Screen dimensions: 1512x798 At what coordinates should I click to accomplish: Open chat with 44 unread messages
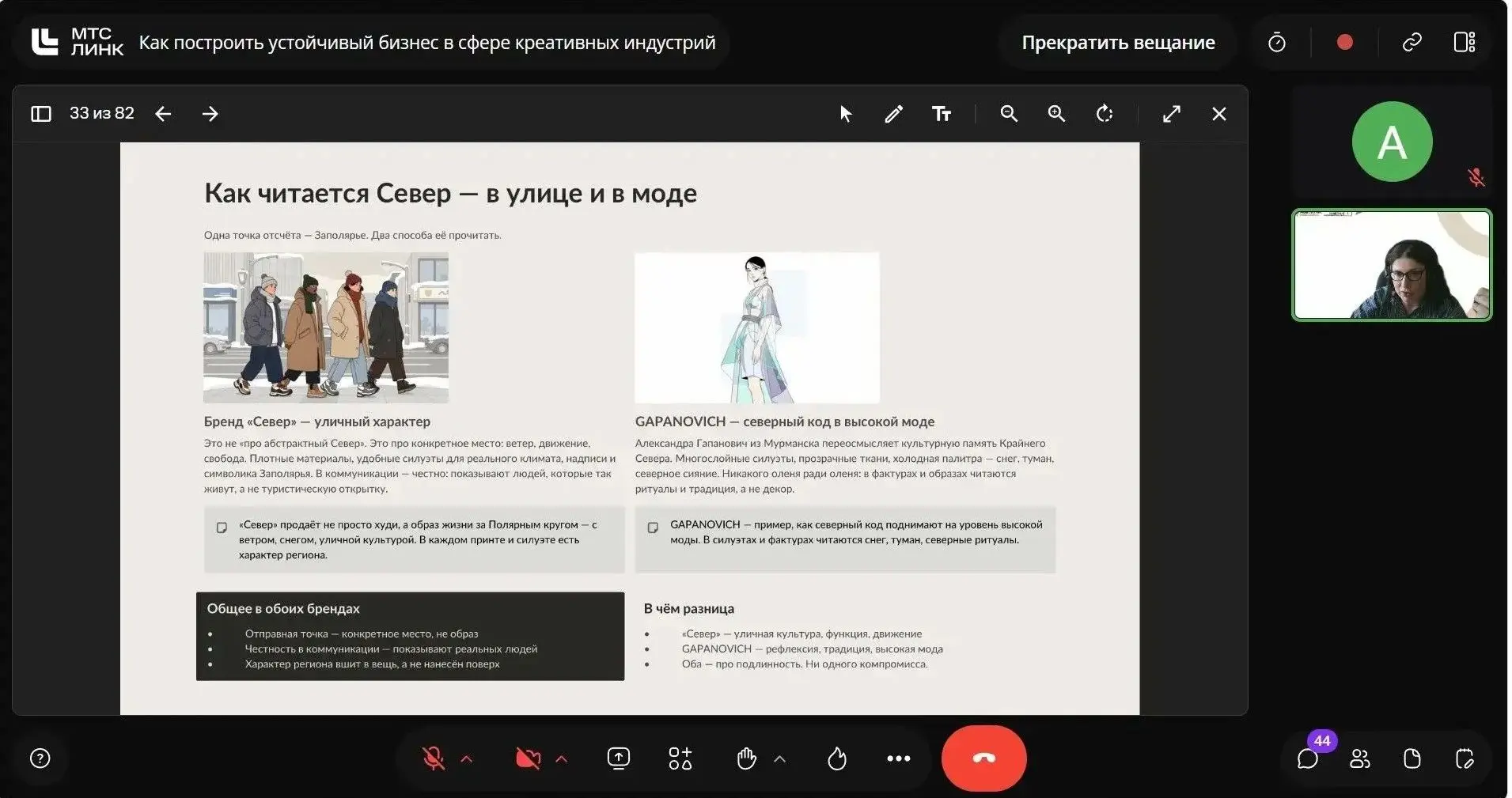(x=1308, y=758)
